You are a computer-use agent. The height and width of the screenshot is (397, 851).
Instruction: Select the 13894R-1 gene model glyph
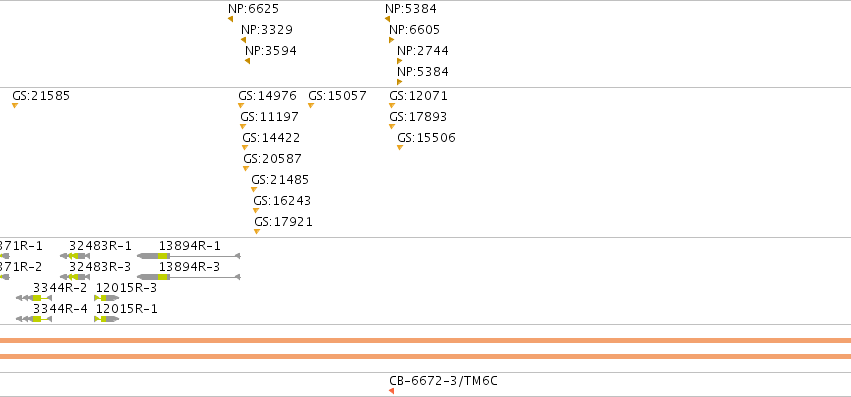(x=188, y=256)
